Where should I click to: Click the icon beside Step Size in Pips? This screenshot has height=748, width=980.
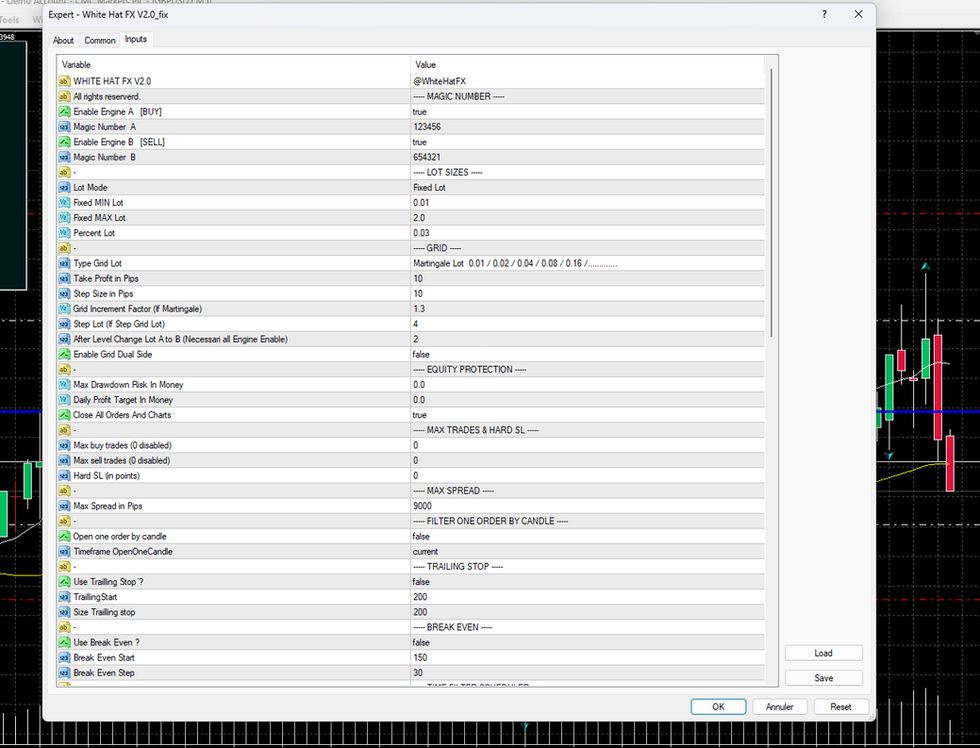point(64,294)
